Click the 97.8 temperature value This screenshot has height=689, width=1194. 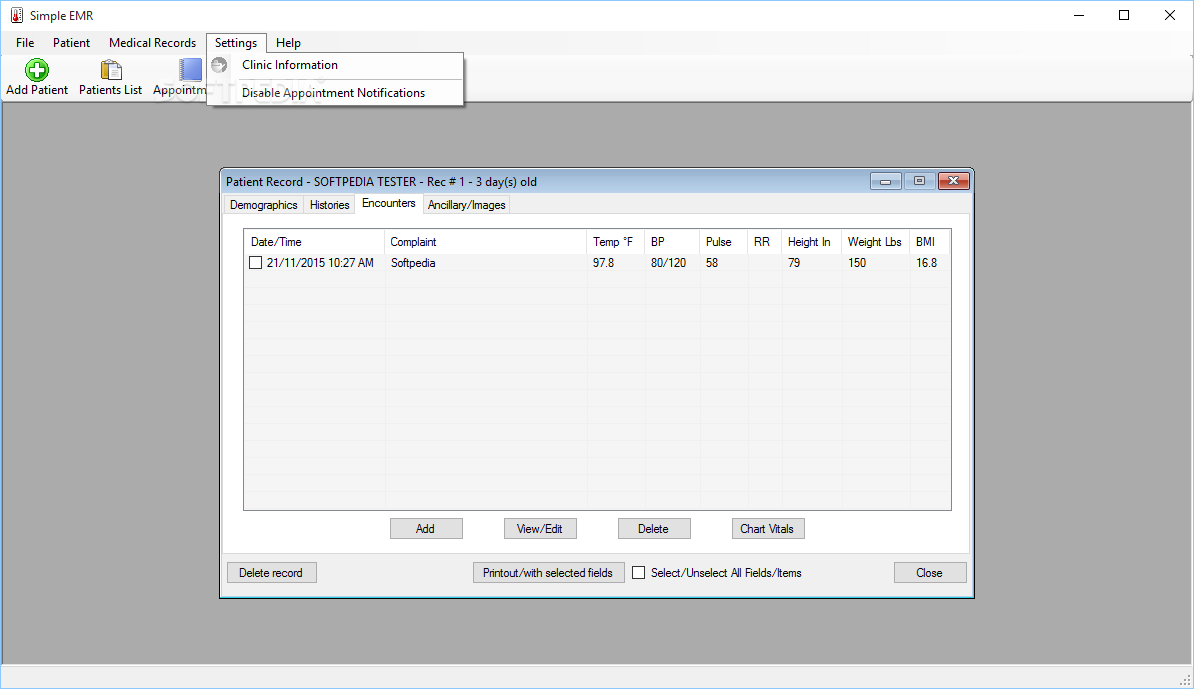click(x=603, y=263)
